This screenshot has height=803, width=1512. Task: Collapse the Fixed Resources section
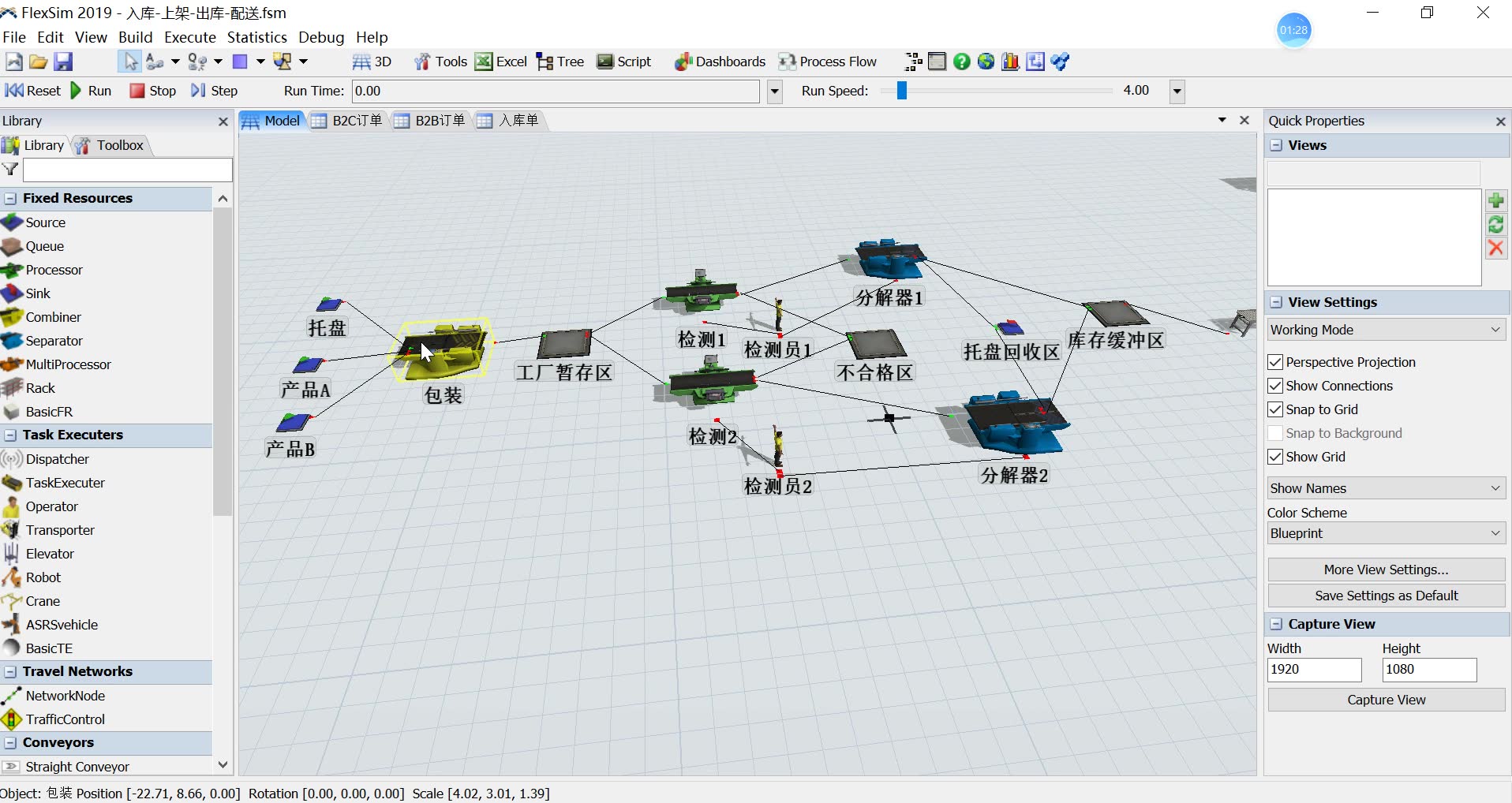[x=11, y=198]
